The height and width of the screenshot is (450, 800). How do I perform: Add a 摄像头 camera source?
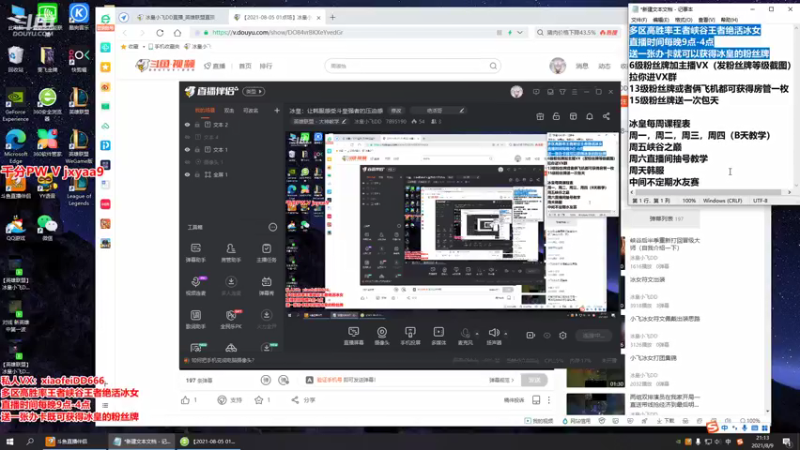(382, 336)
